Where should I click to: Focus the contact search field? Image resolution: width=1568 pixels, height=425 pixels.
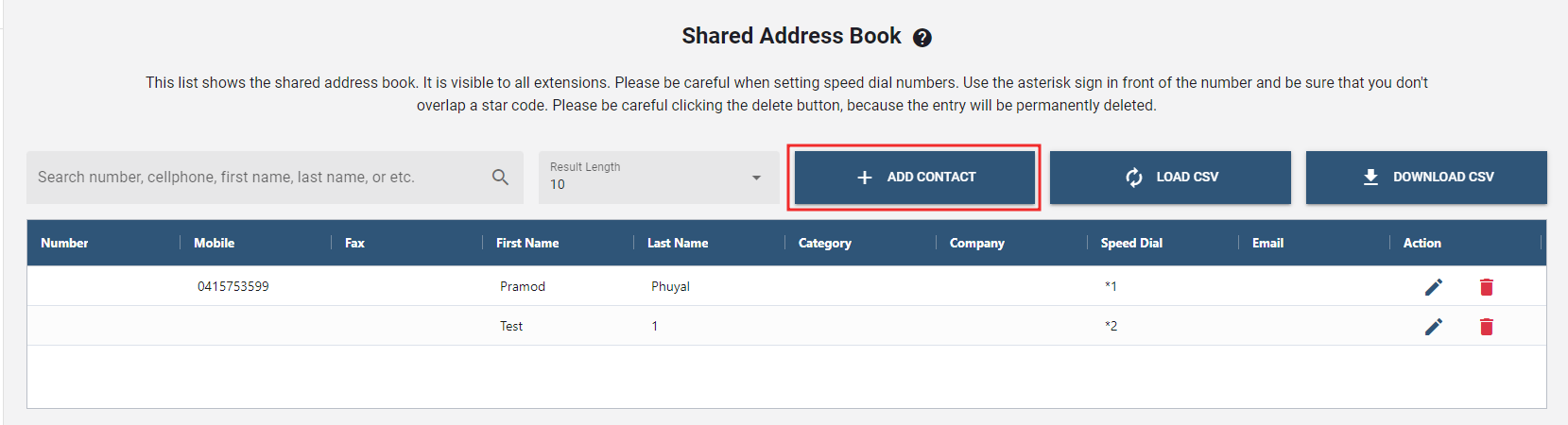tap(255, 178)
